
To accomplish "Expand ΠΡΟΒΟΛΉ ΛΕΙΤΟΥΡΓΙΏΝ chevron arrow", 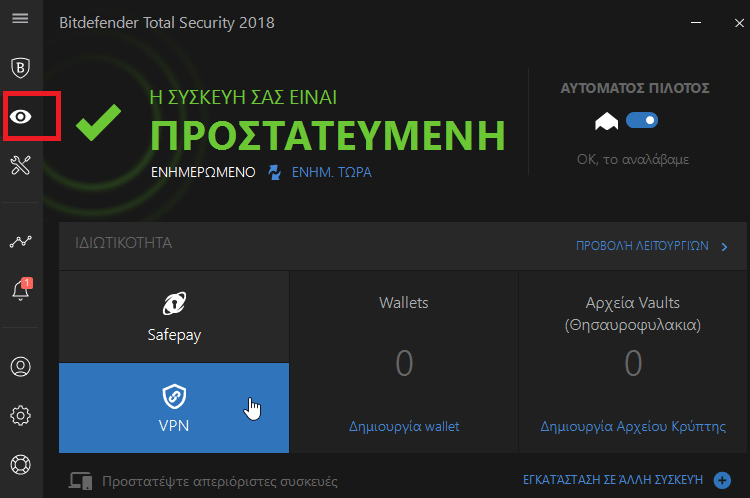I will tap(725, 246).
